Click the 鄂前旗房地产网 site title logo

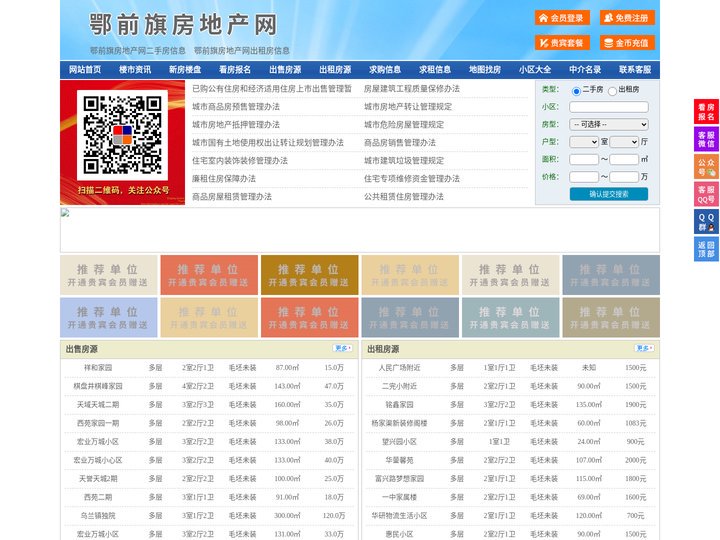183,25
